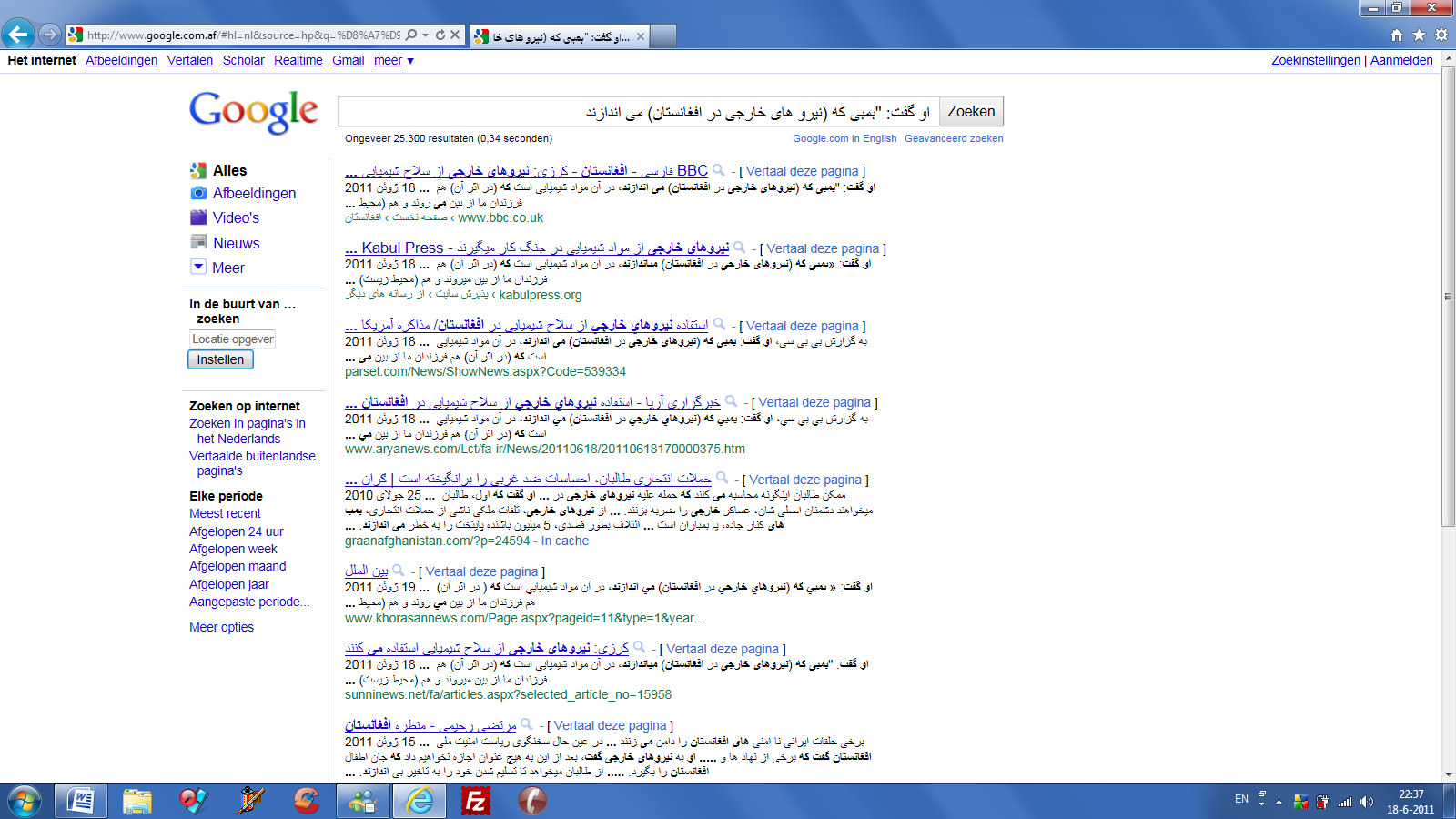This screenshot has height=819, width=1456.
Task: Click the volume speaker tray icon
Action: tap(1366, 802)
